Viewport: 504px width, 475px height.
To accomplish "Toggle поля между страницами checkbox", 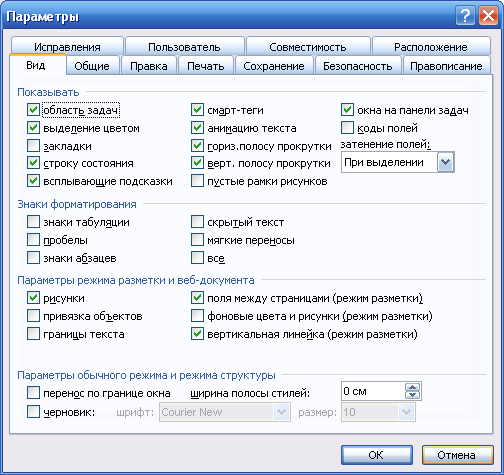I will 197,298.
